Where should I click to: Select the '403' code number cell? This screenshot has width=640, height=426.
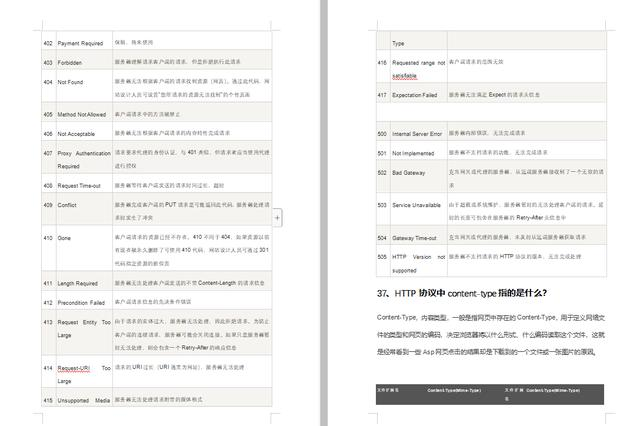49,60
